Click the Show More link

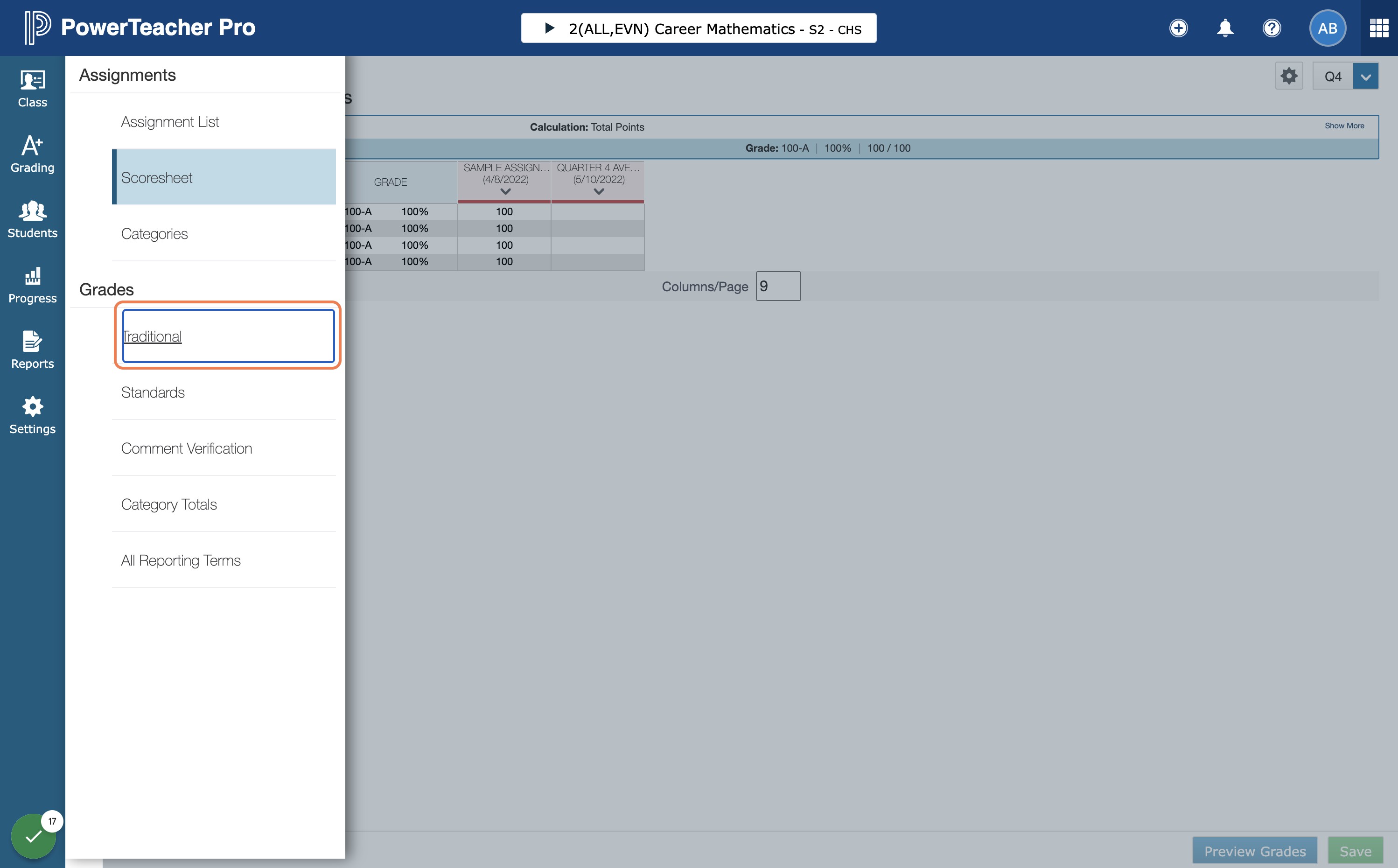coord(1344,126)
